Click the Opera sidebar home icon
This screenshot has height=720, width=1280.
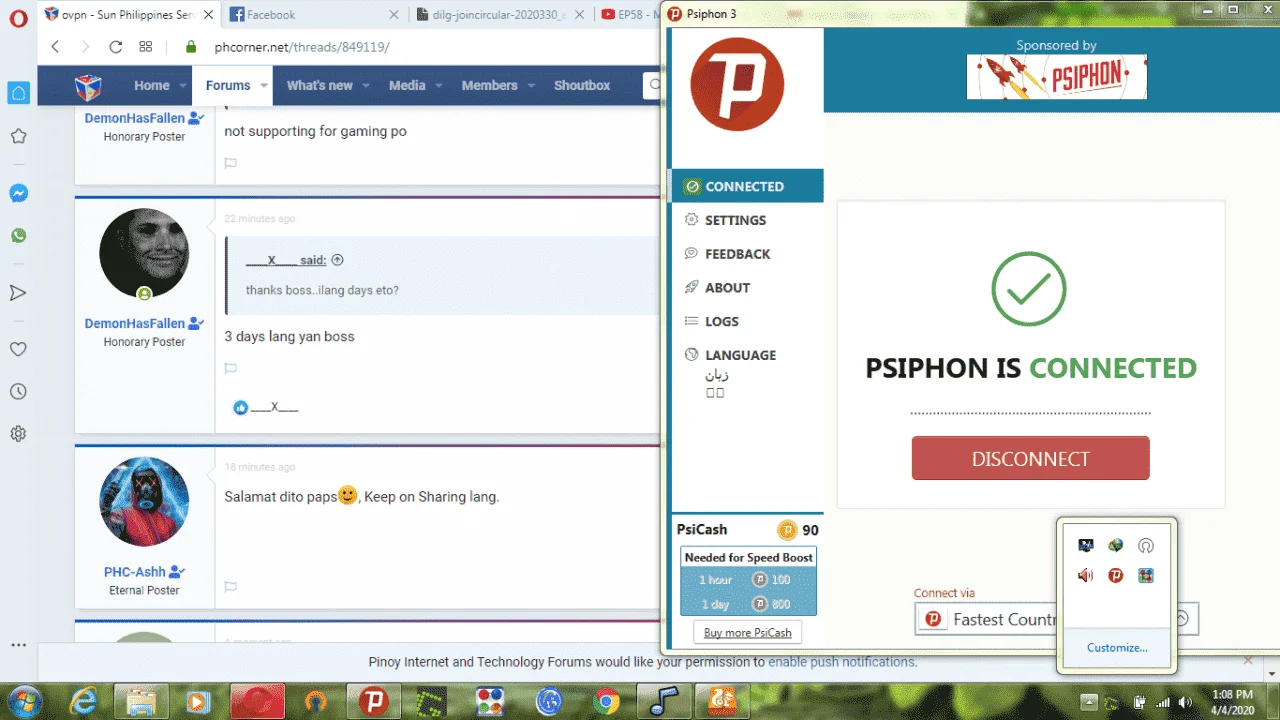(18, 93)
